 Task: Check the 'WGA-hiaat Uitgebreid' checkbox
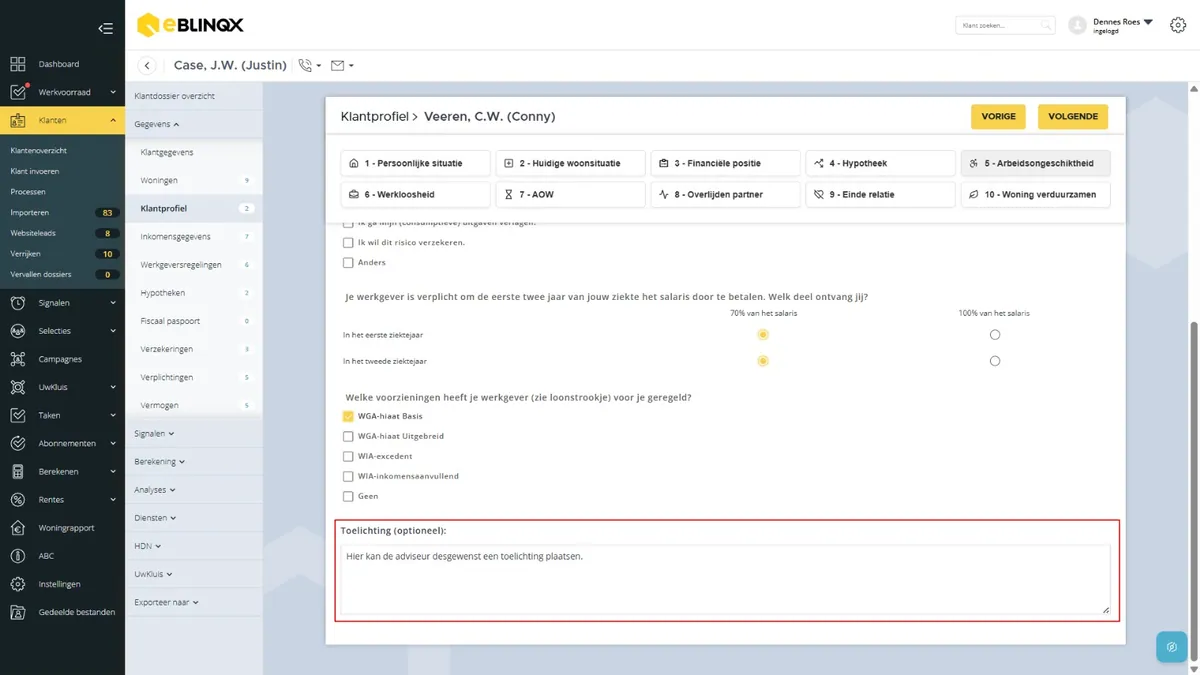tap(348, 436)
